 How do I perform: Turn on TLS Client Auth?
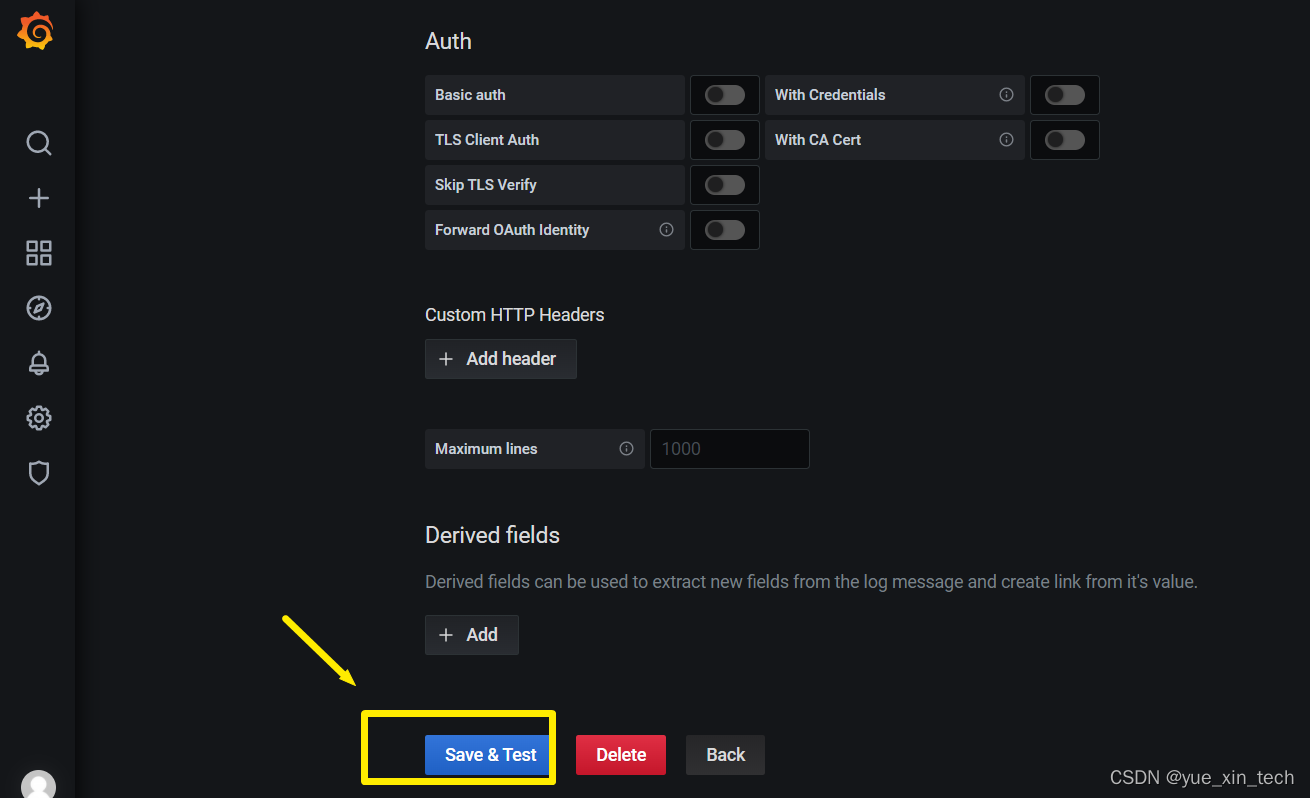coord(725,140)
